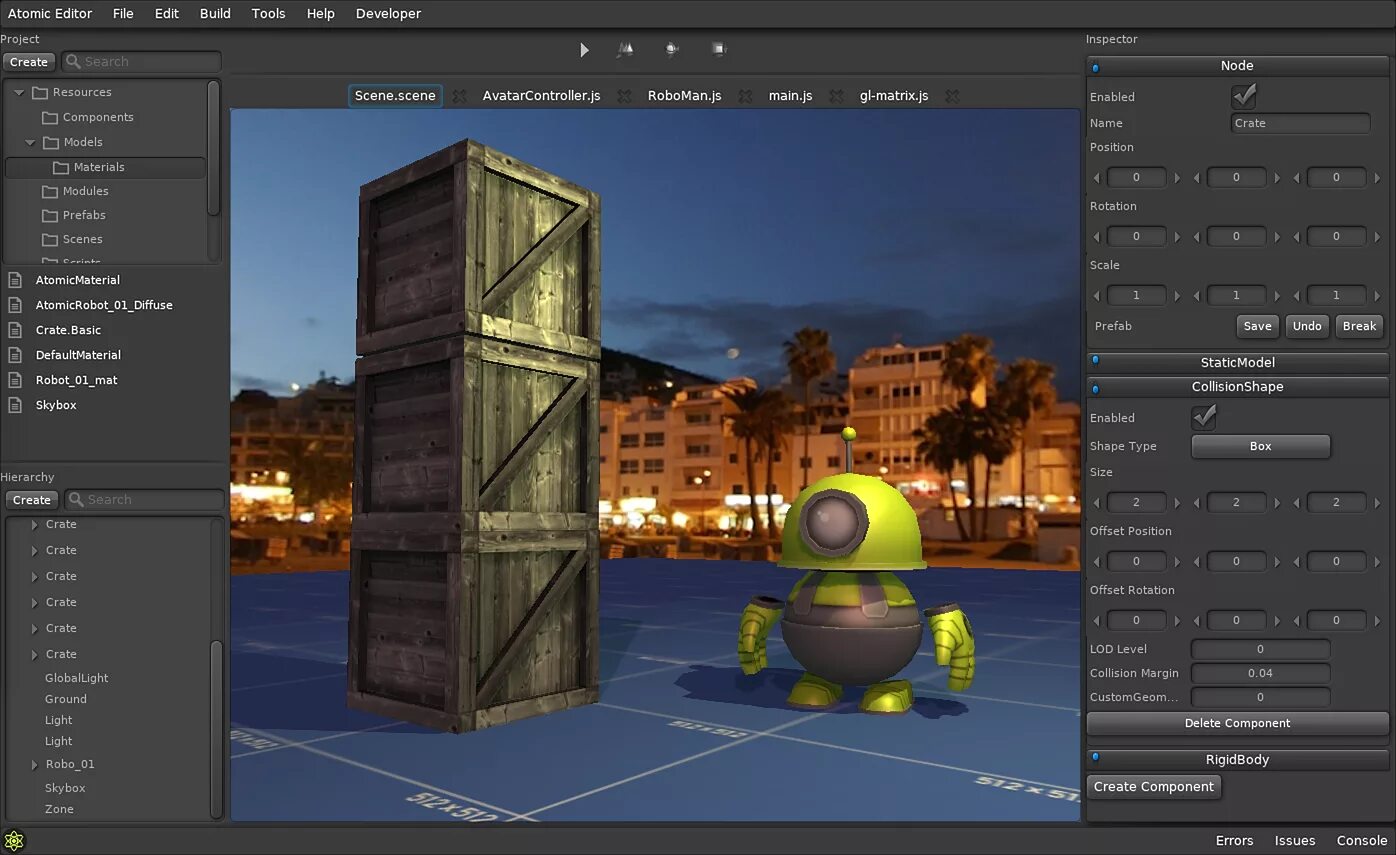This screenshot has width=1396, height=855.
Task: Collapse the Node section via its blue indicator
Action: pos(1096,68)
